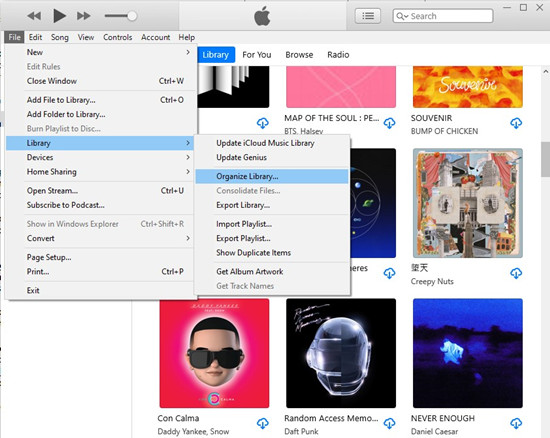
Task: Select Print menu item
Action: [x=100, y=272]
